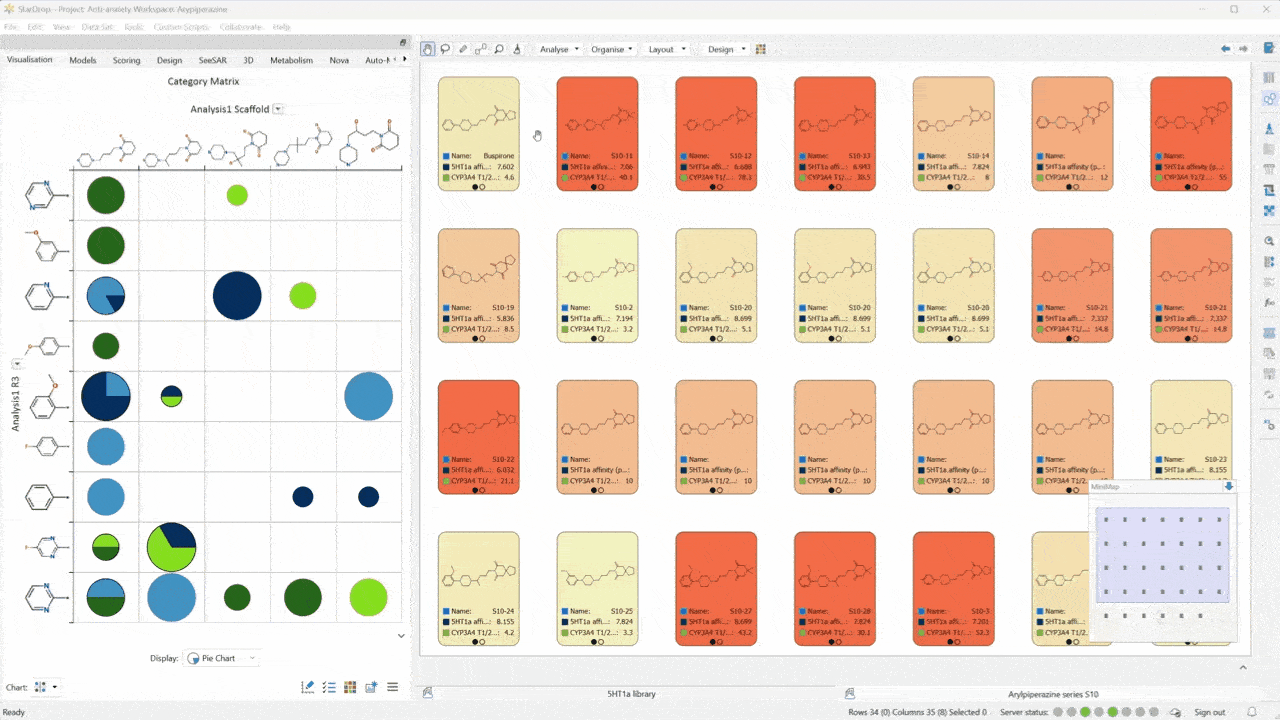Switch to the Scoring tab
1280x720 pixels.
(x=126, y=60)
